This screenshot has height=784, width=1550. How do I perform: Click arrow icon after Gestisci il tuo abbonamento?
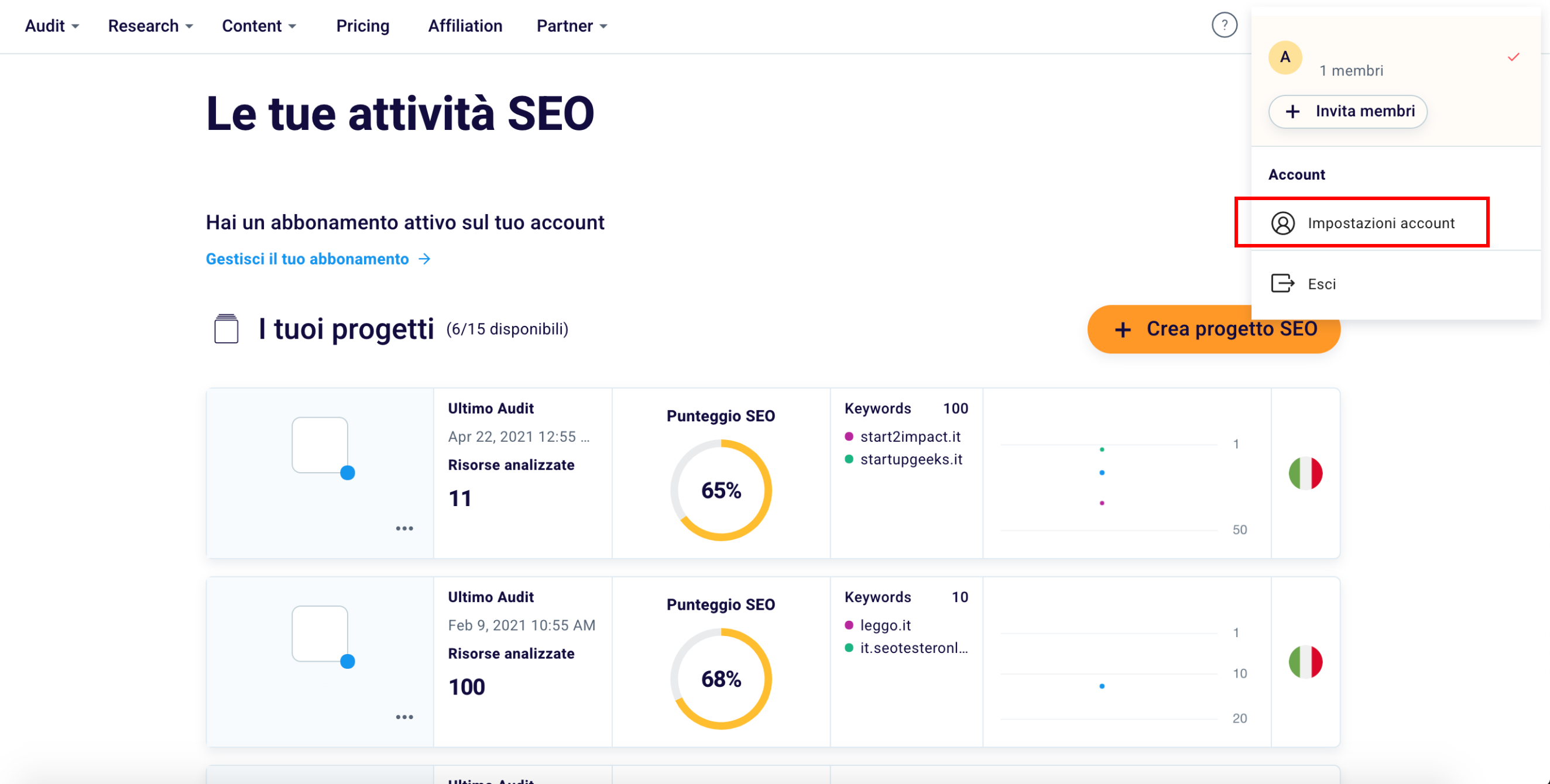pyautogui.click(x=425, y=259)
